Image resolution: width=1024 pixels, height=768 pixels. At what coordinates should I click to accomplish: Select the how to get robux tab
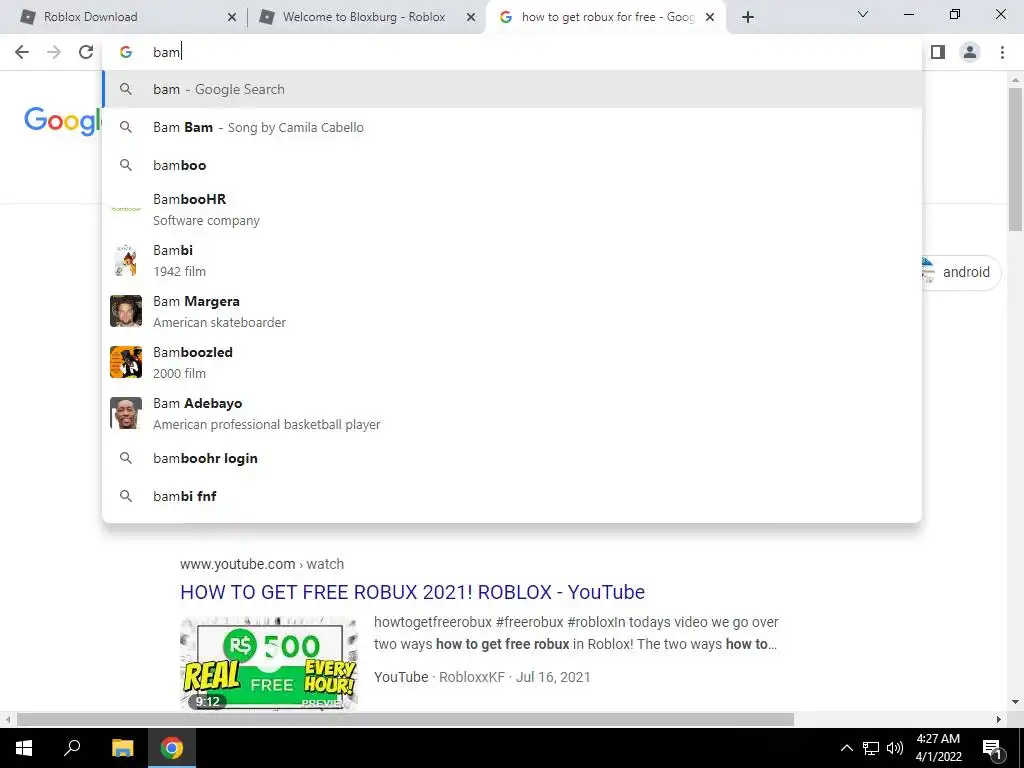click(x=606, y=17)
